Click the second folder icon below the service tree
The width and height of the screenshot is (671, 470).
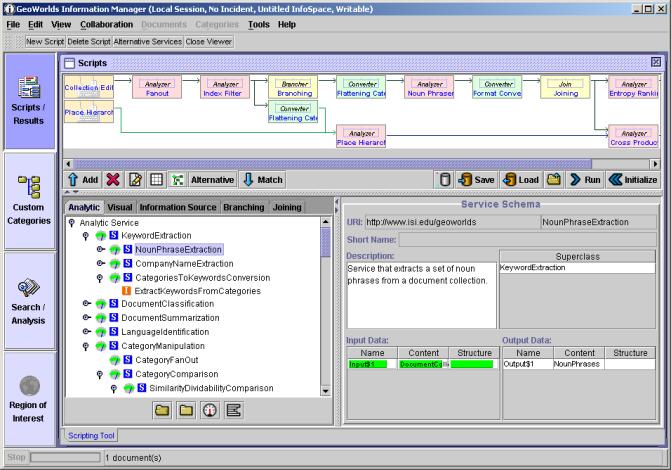(186, 411)
